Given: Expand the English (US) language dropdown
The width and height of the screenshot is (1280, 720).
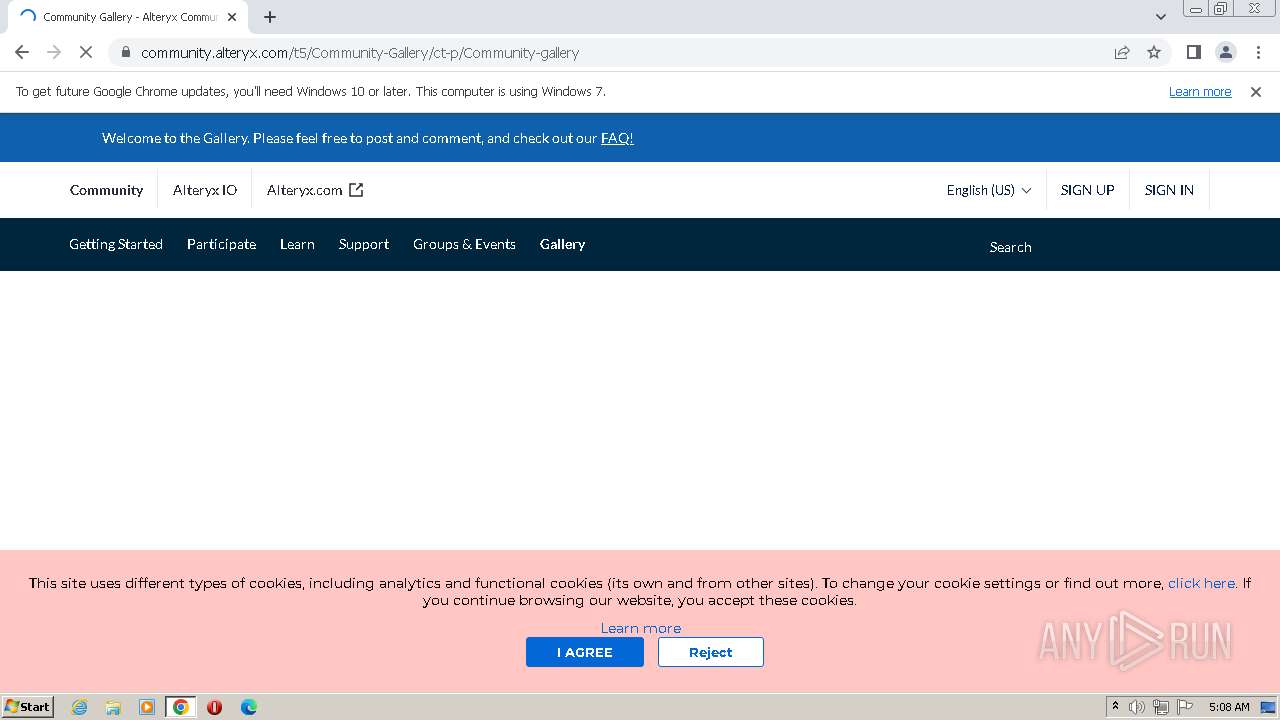Looking at the screenshot, I should 988,190.
